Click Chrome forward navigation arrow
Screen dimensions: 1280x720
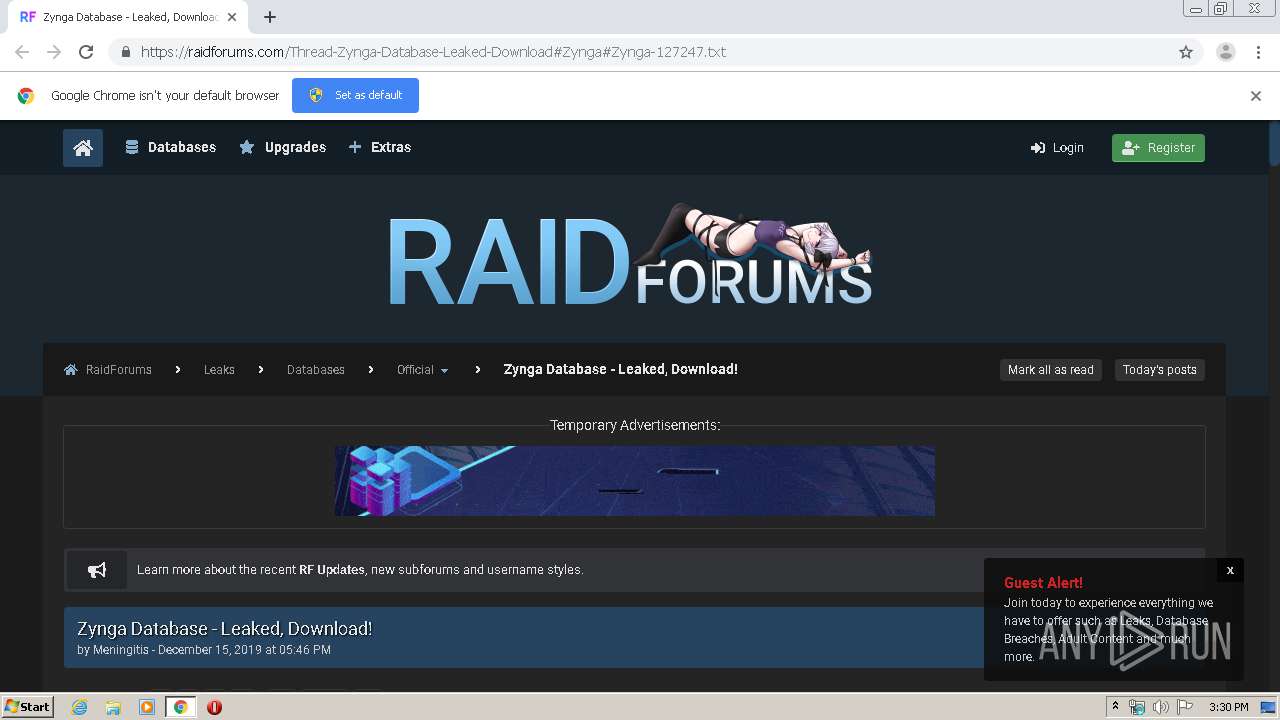pyautogui.click(x=54, y=52)
